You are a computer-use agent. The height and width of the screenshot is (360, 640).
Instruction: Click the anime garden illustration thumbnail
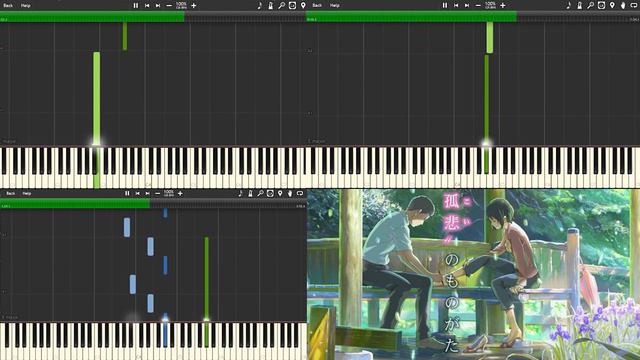click(x=473, y=274)
